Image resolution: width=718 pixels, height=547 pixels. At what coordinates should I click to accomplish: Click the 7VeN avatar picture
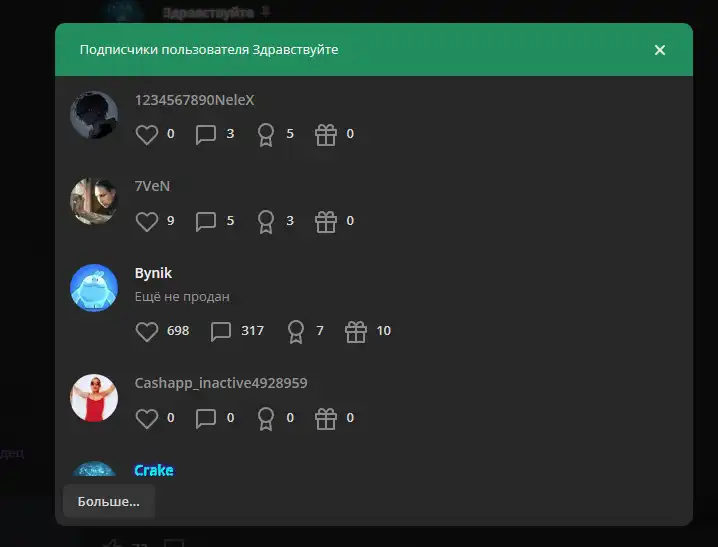[94, 201]
